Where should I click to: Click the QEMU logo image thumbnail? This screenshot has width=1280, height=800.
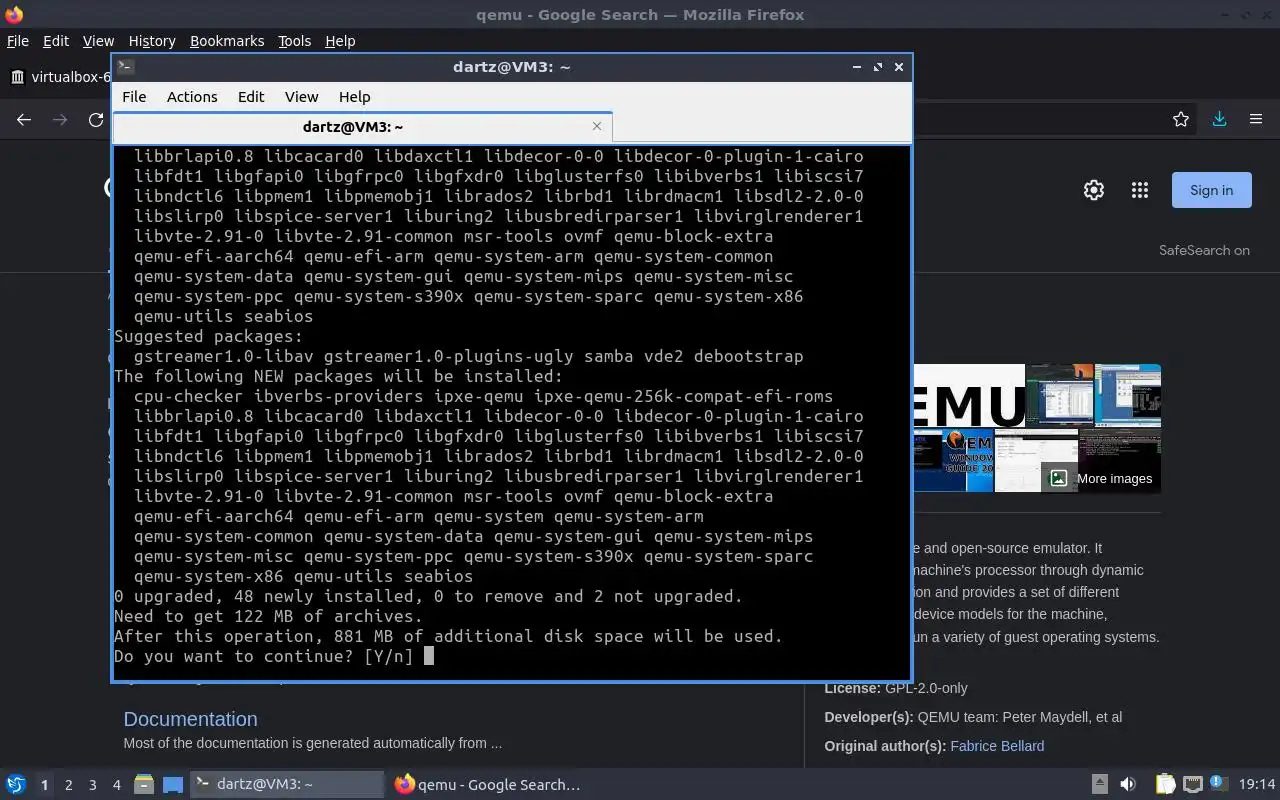(968, 396)
